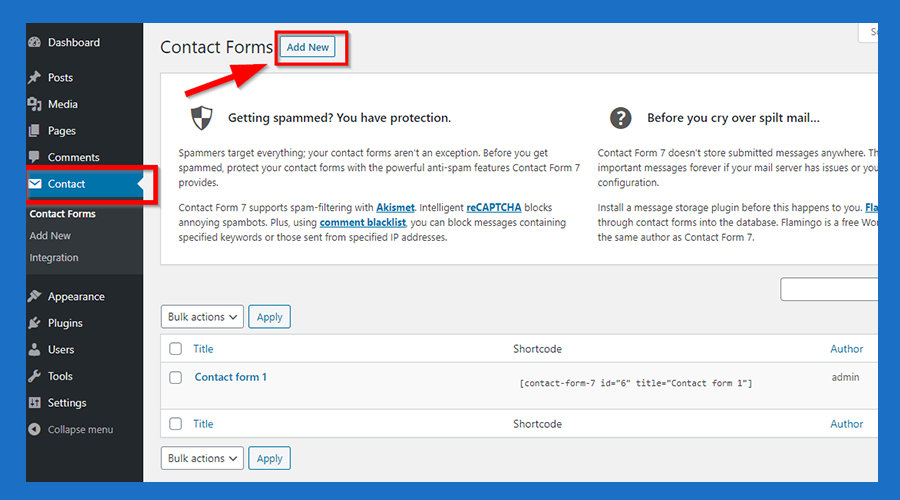The width and height of the screenshot is (900, 500).
Task: Click the Plugins plug icon
Action: pyautogui.click(x=35, y=323)
